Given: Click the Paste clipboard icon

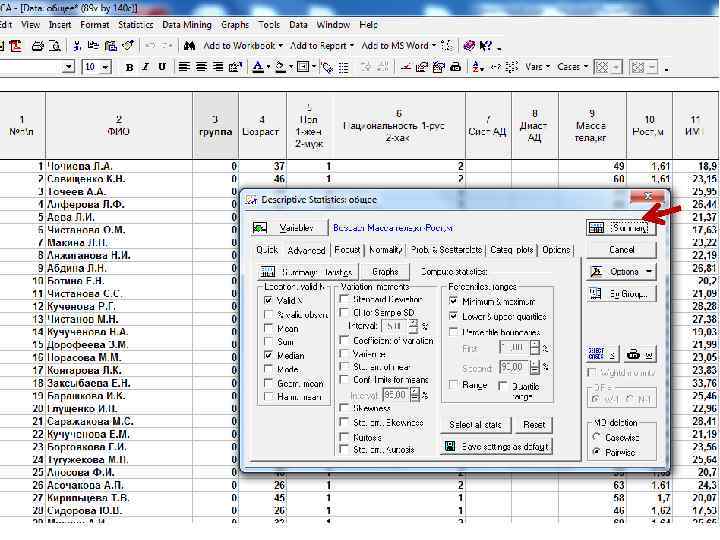Looking at the screenshot, I should [x=111, y=46].
